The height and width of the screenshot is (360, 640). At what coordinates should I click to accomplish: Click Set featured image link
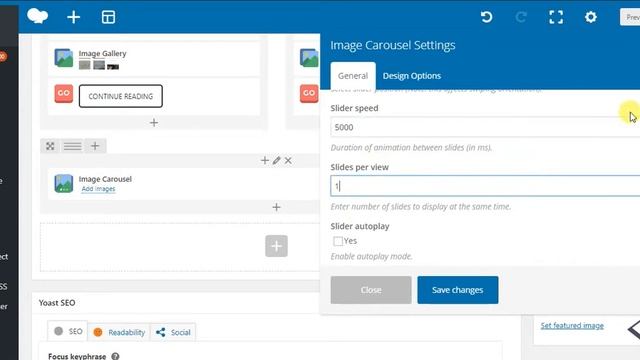pyautogui.click(x=572, y=325)
